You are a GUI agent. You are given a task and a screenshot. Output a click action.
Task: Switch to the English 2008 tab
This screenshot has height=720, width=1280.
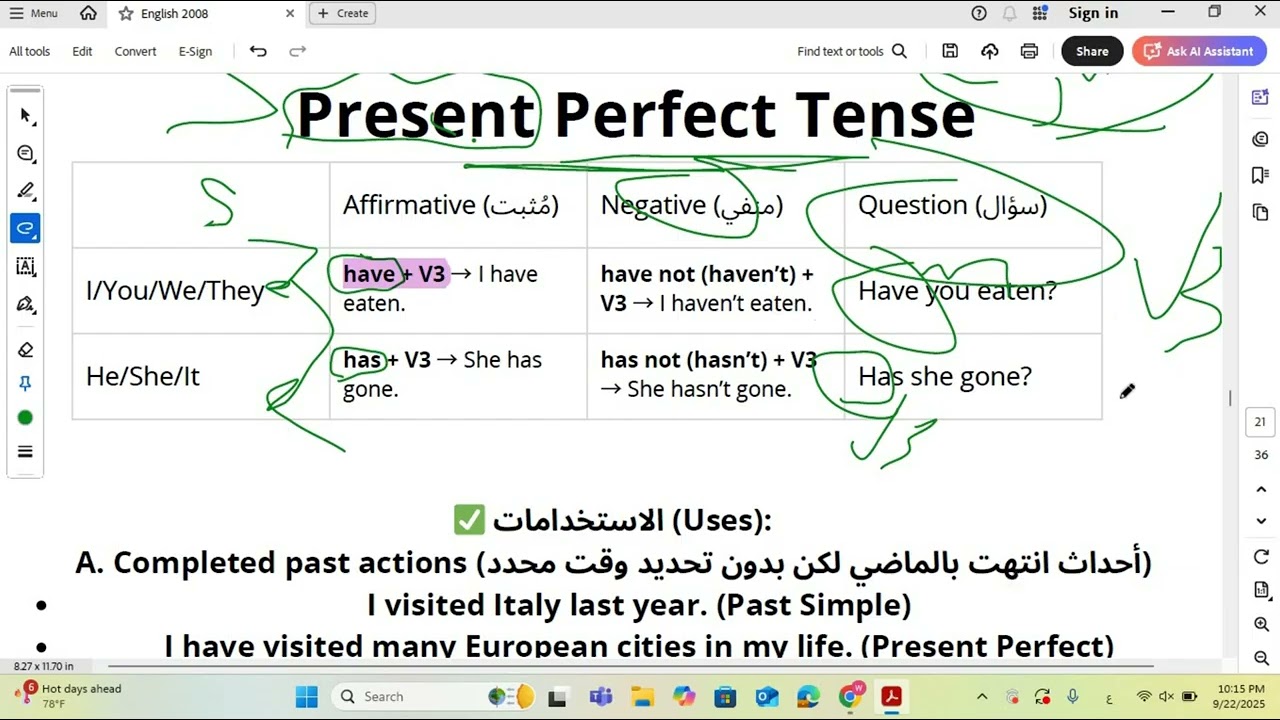[x=175, y=13]
